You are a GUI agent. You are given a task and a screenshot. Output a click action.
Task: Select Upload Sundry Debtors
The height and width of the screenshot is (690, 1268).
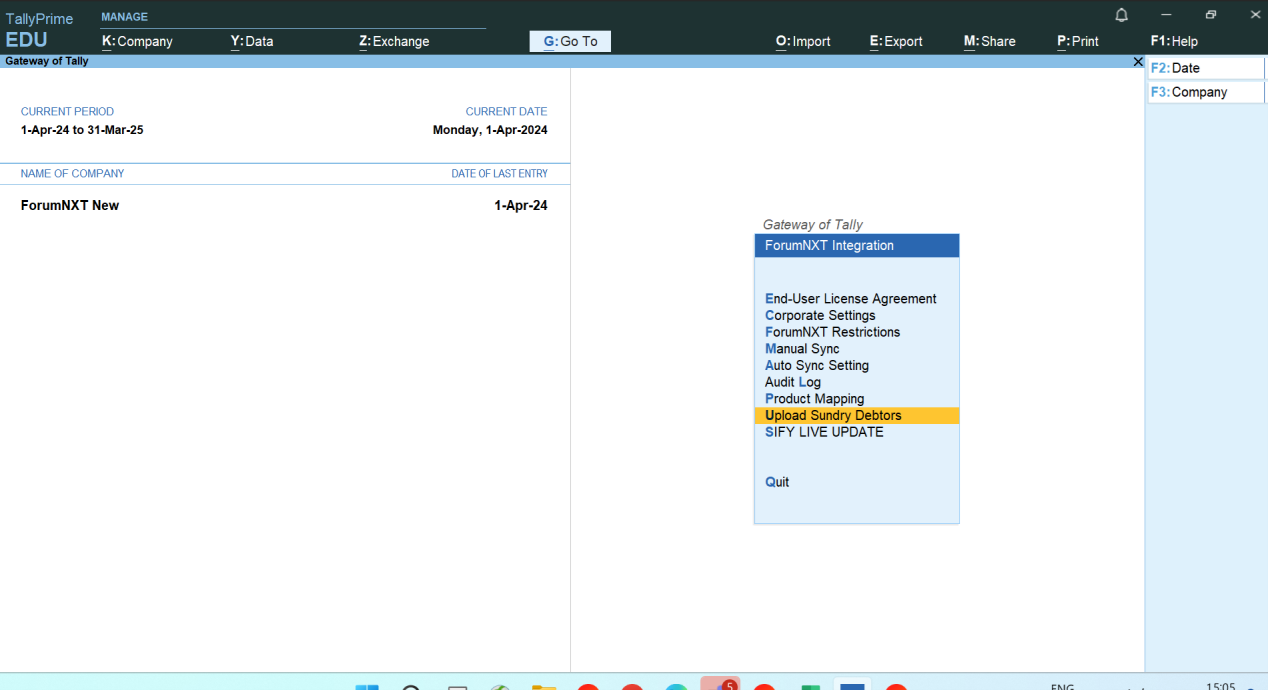(856, 415)
